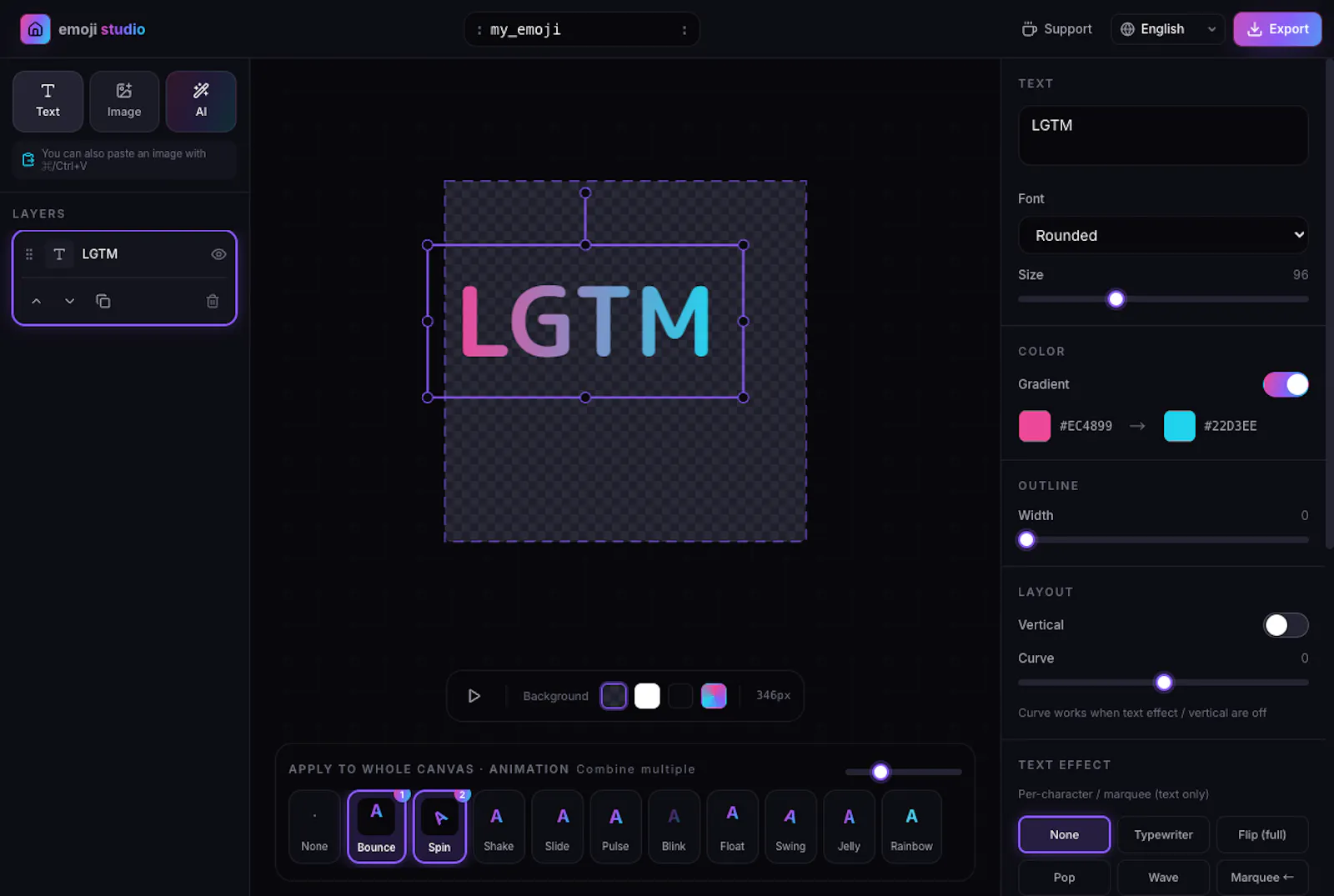Screen dimensions: 1334x896
Task: Apply the Rainbow animation
Action: point(911,827)
